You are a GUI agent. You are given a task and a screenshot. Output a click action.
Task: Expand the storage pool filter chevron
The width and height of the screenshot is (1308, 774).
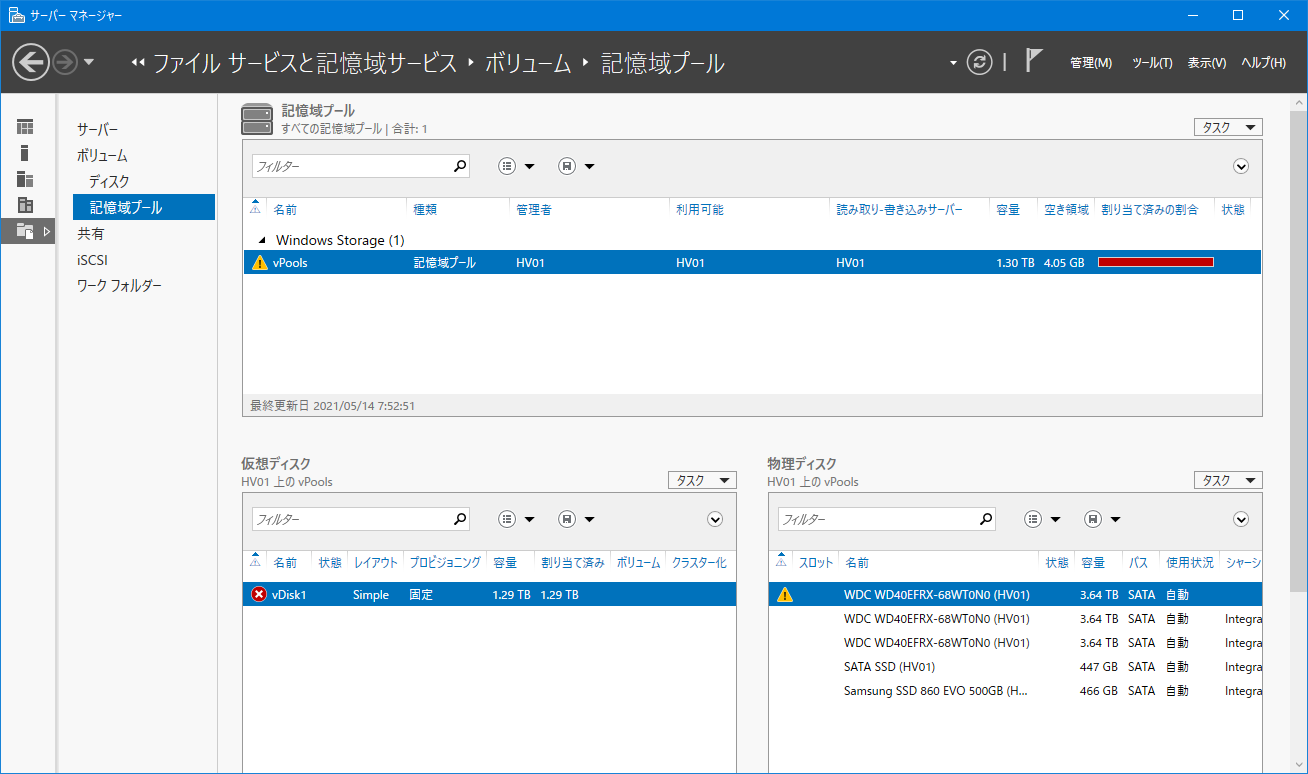[1241, 166]
